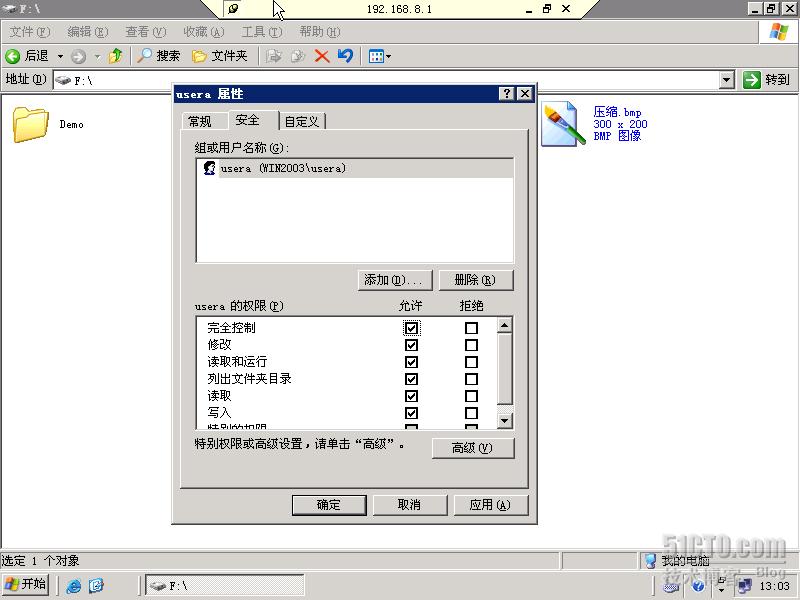800x600 pixels.
Task: Launch Internet Explorer from quick launch
Action: 73,585
